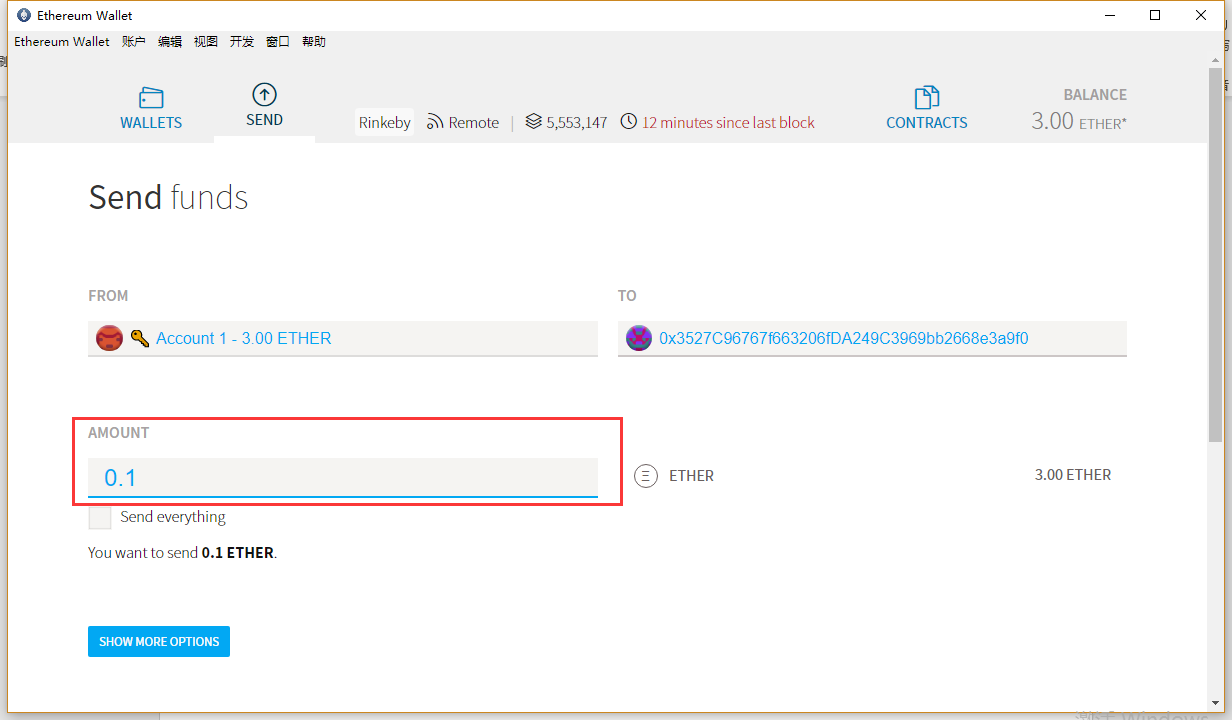This screenshot has width=1232, height=720.
Task: Open the 窗口 menu
Action: click(x=278, y=41)
